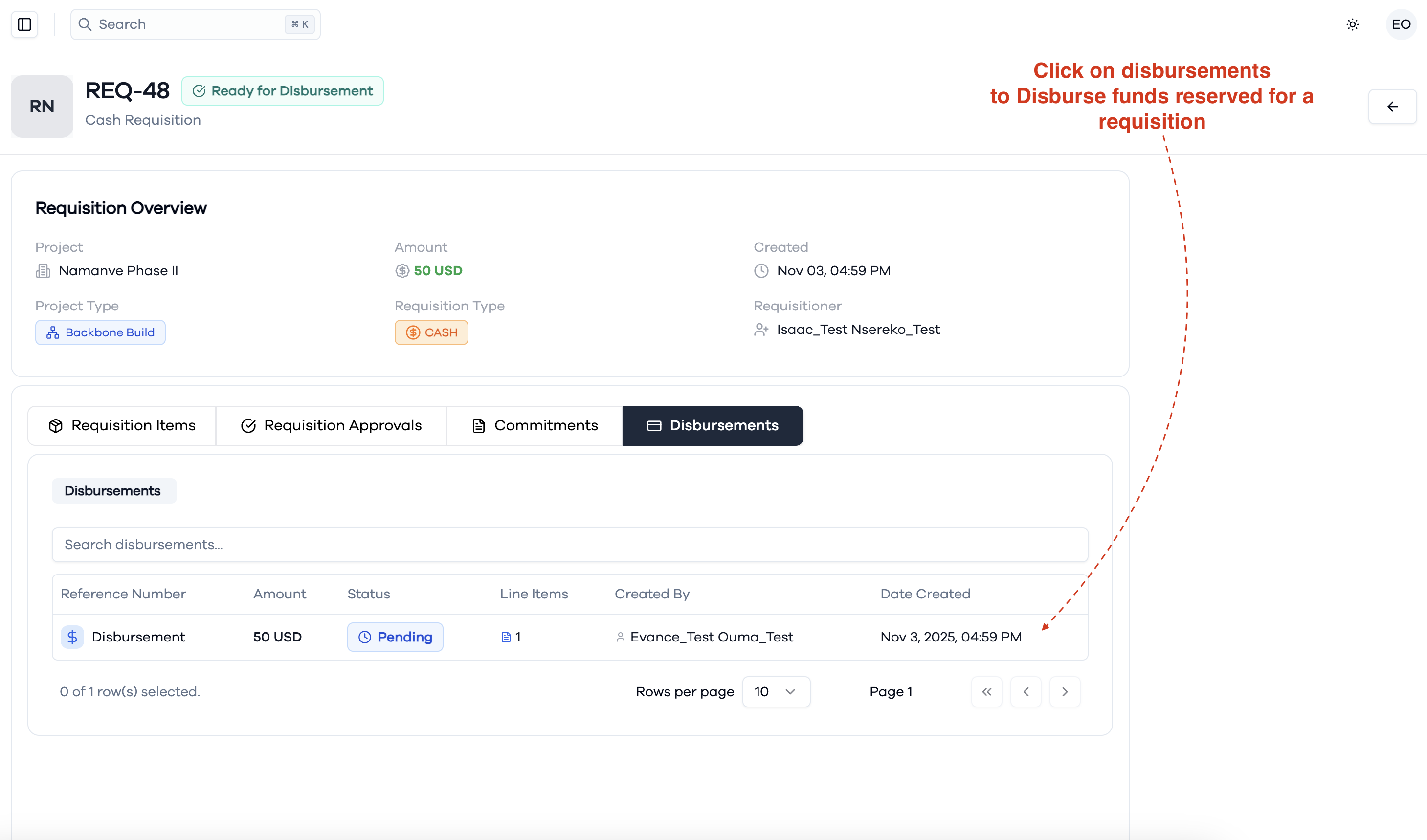The height and width of the screenshot is (840, 1427).
Task: Expand the Rows per page dropdown
Action: tap(776, 692)
